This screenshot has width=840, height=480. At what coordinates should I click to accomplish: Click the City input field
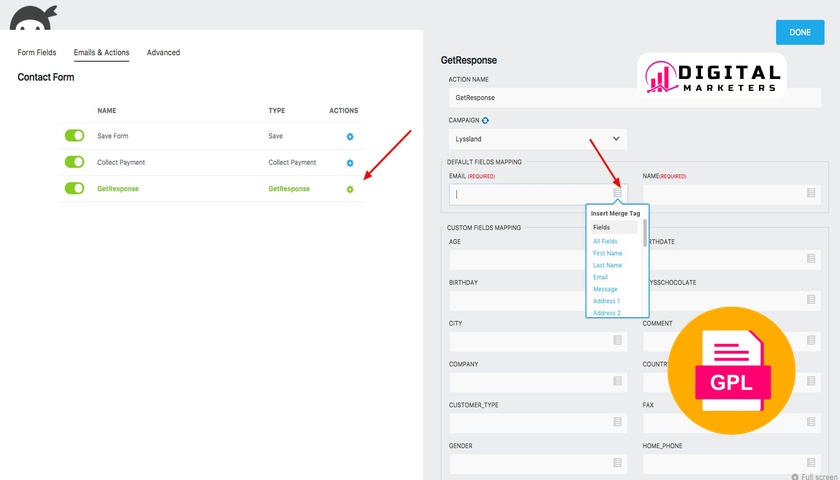pos(538,342)
